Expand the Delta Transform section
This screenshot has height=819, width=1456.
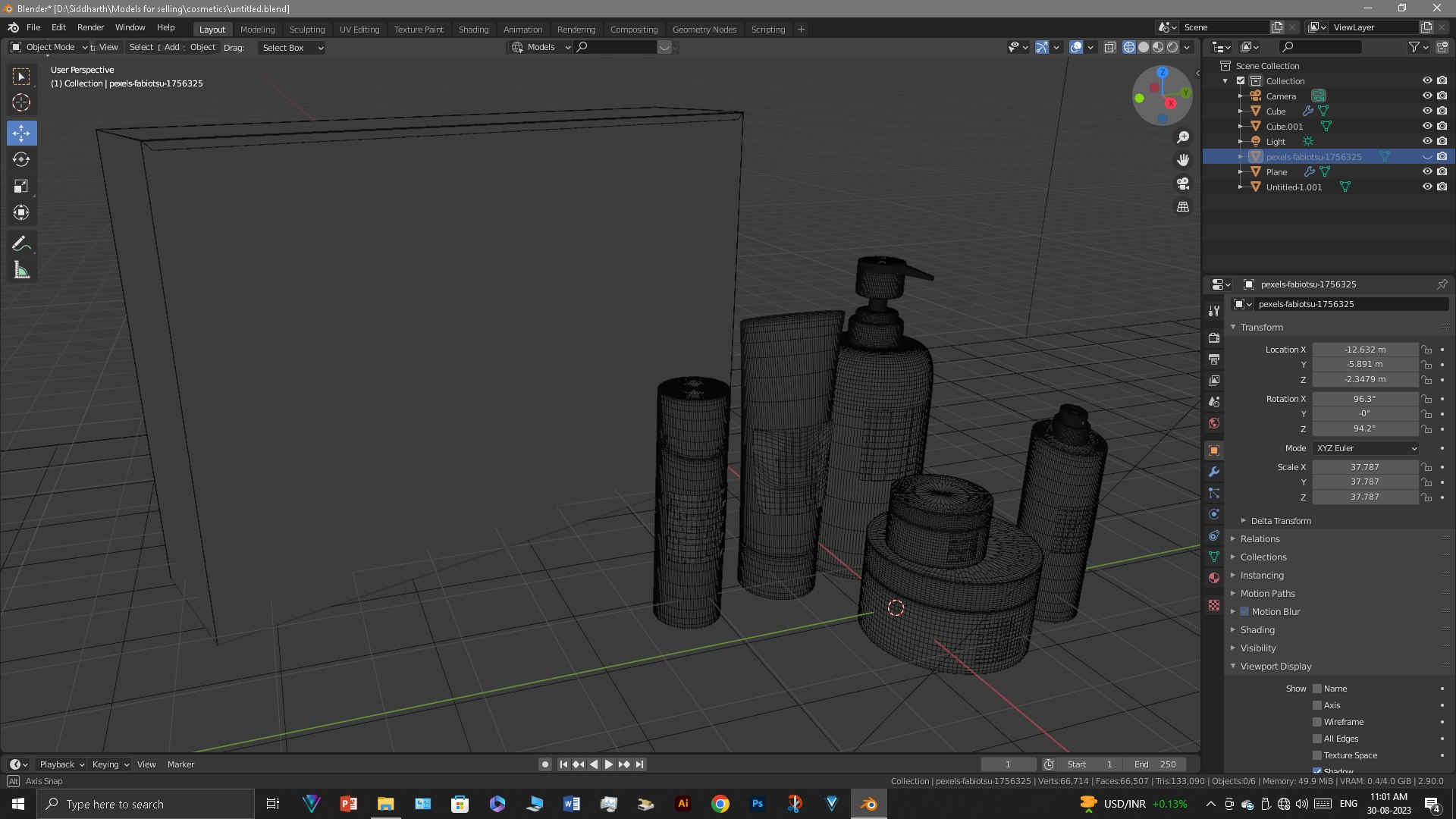(1281, 521)
